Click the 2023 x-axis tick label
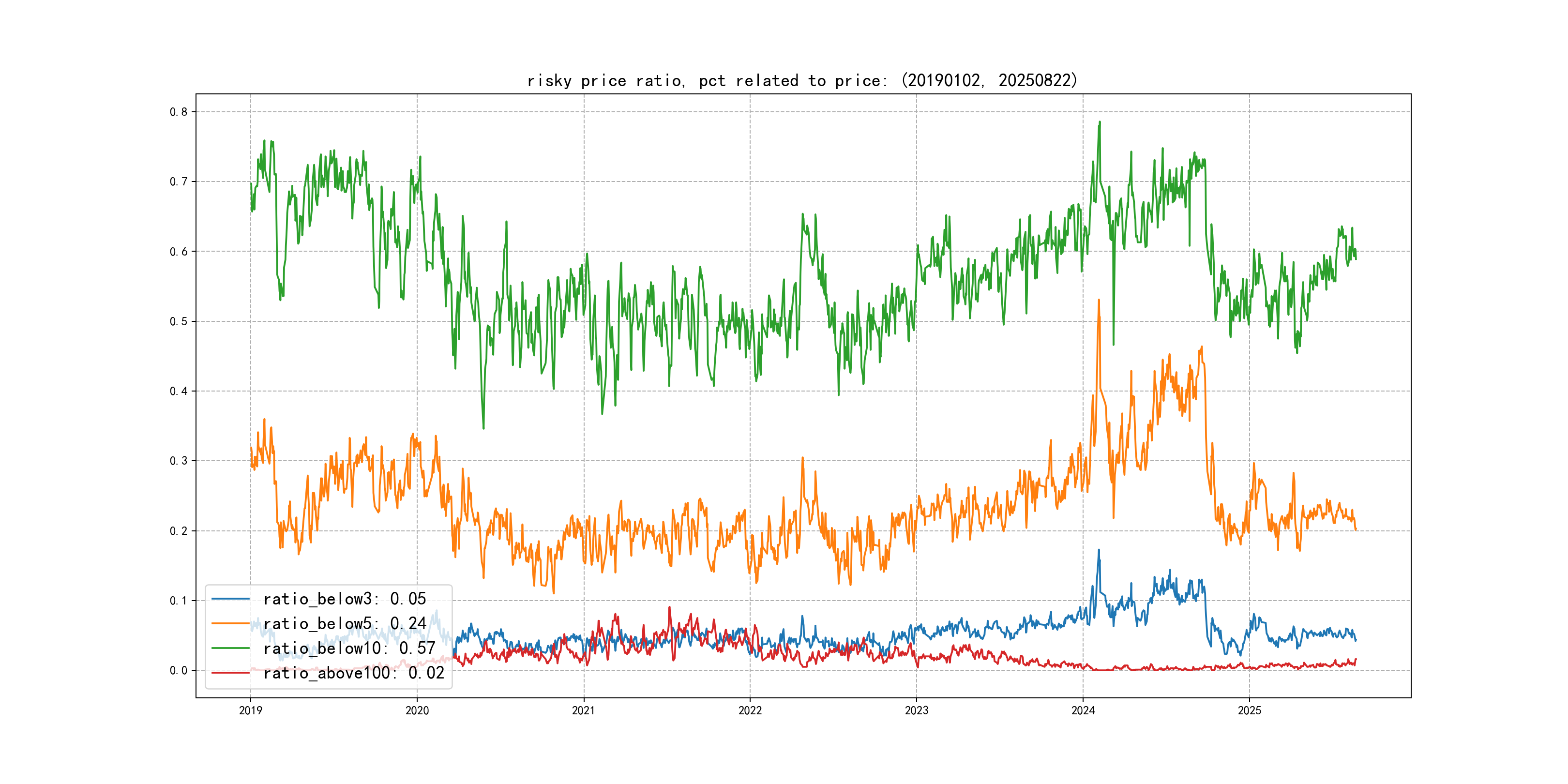The image size is (1568, 784). (x=917, y=710)
